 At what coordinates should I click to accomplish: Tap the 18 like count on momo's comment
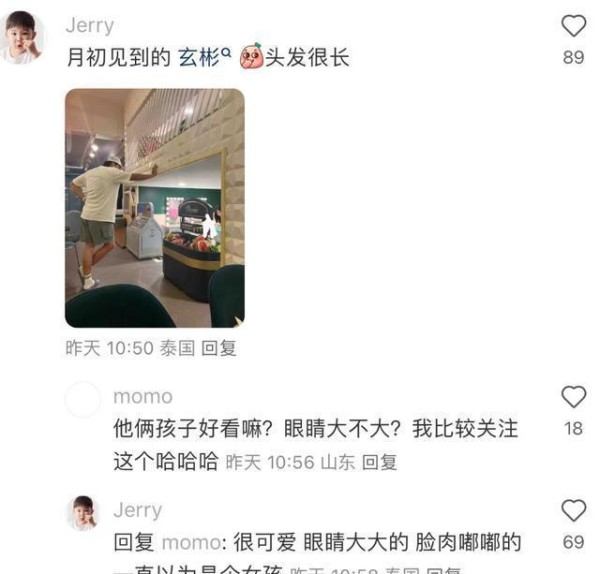pos(574,428)
